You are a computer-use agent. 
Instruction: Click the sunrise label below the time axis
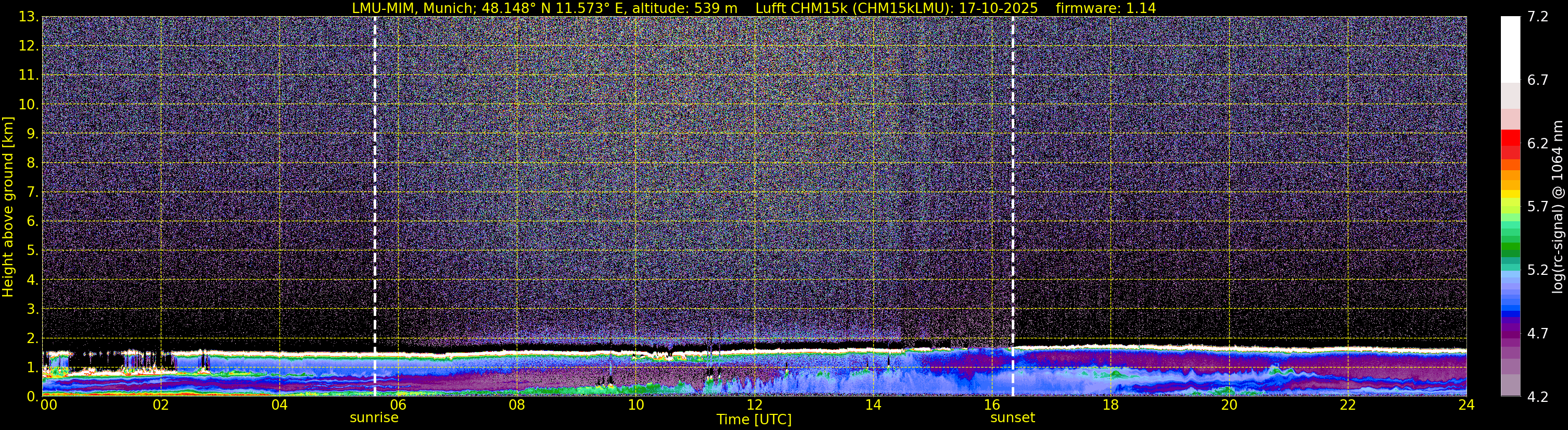(374, 418)
